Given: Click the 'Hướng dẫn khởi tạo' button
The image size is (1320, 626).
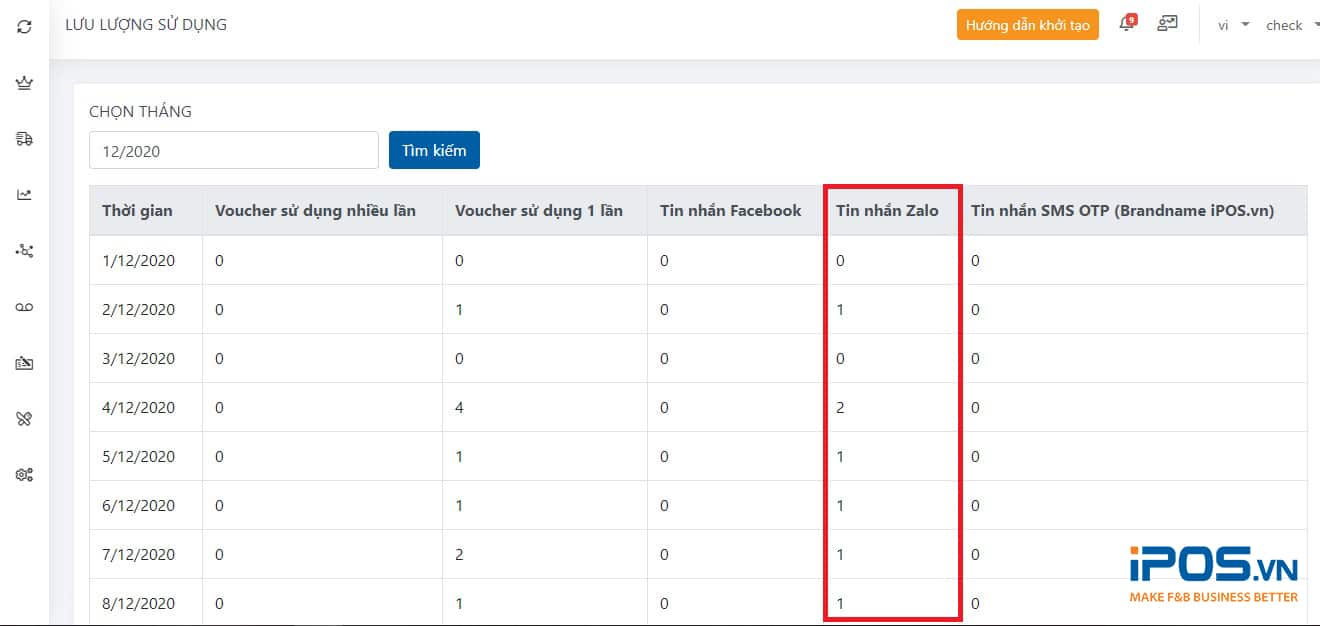Looking at the screenshot, I should tap(1027, 25).
